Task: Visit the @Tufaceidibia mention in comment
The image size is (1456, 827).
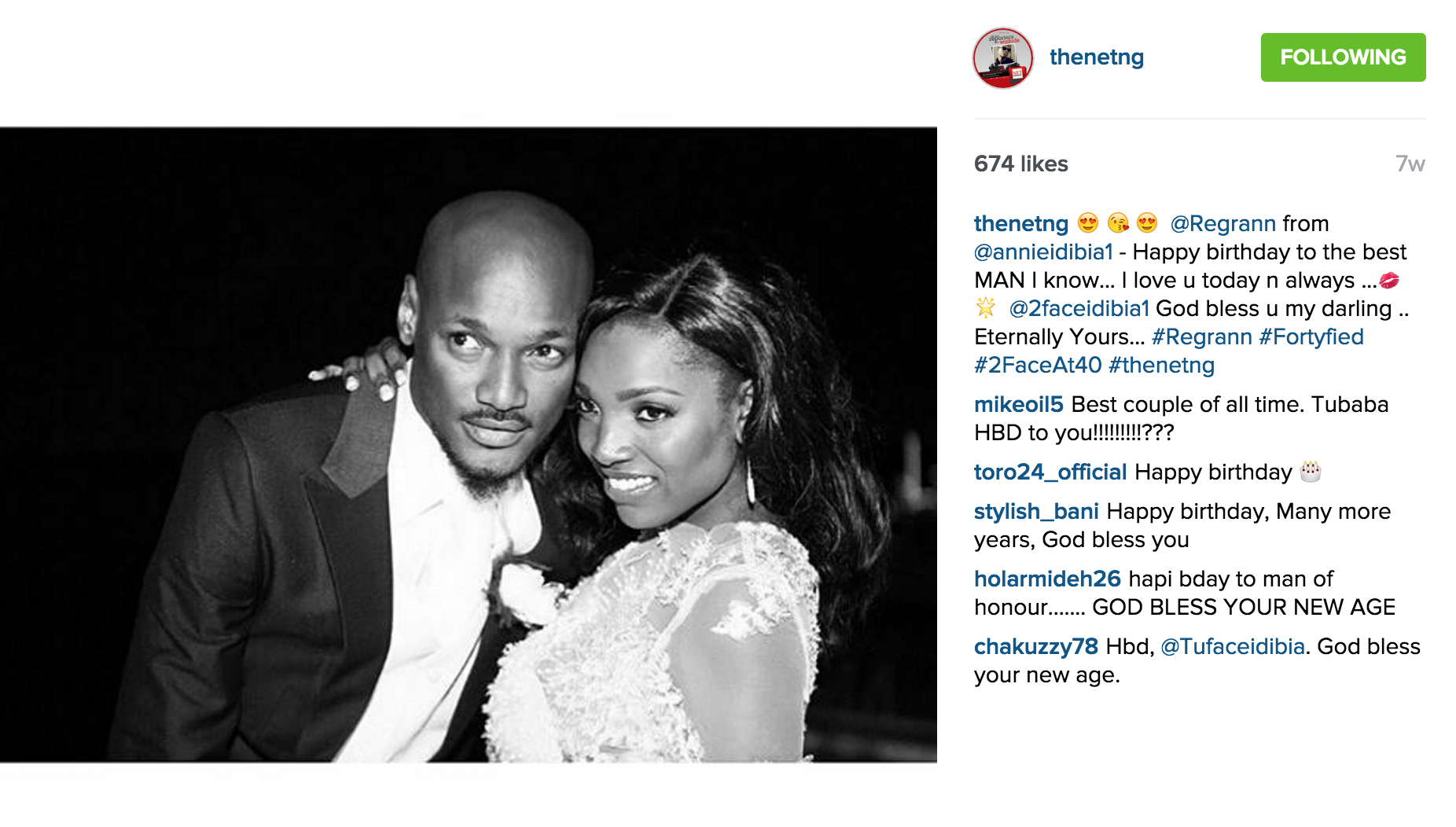Action: tap(1233, 646)
